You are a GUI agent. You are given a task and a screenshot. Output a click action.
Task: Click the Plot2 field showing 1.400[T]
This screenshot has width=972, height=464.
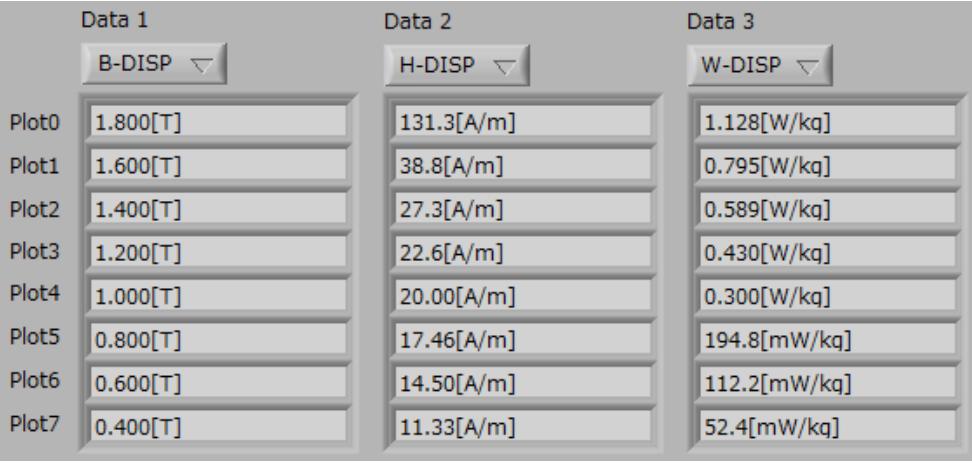217,193
